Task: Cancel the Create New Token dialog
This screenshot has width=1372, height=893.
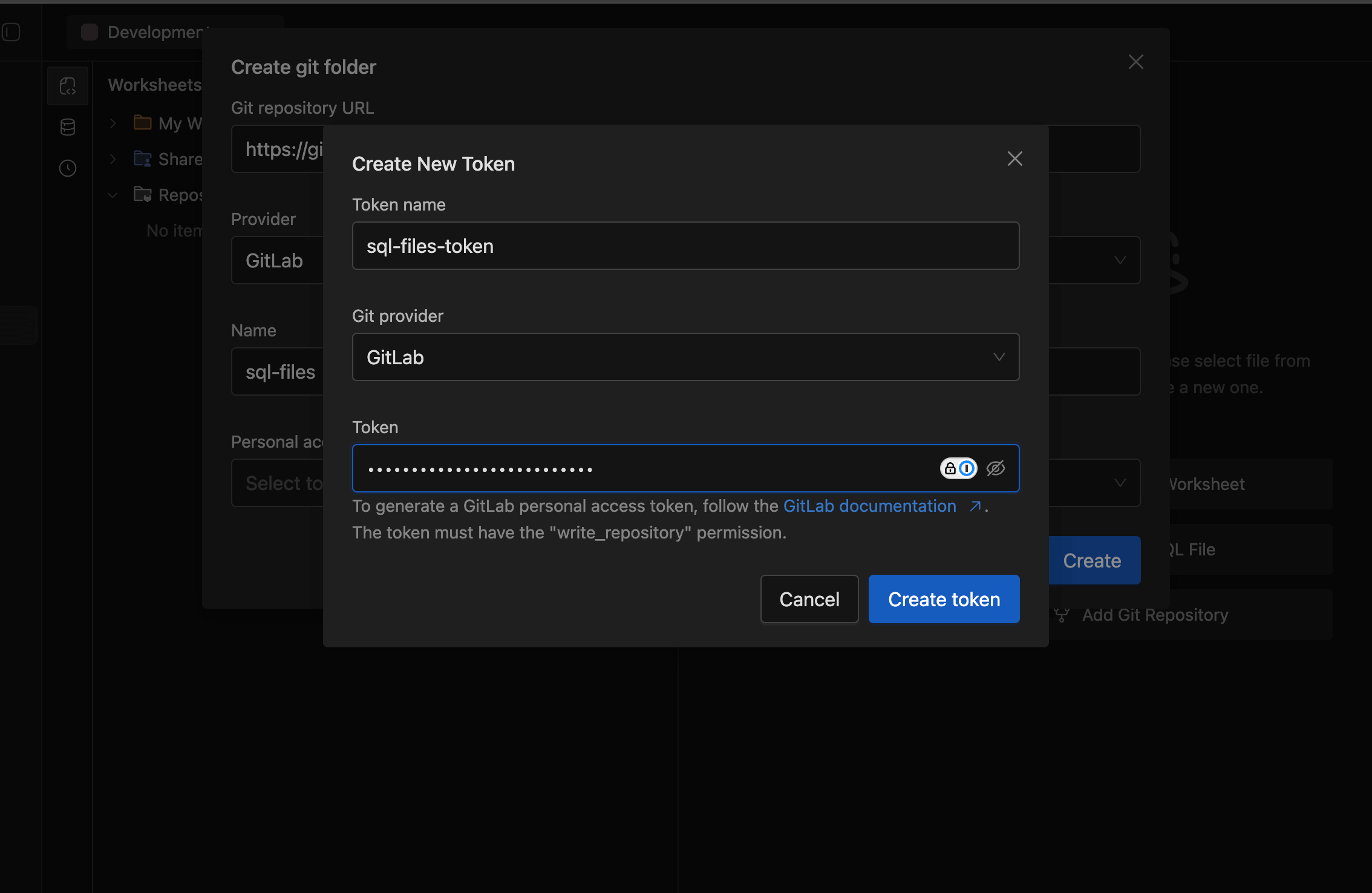Action: [x=809, y=599]
